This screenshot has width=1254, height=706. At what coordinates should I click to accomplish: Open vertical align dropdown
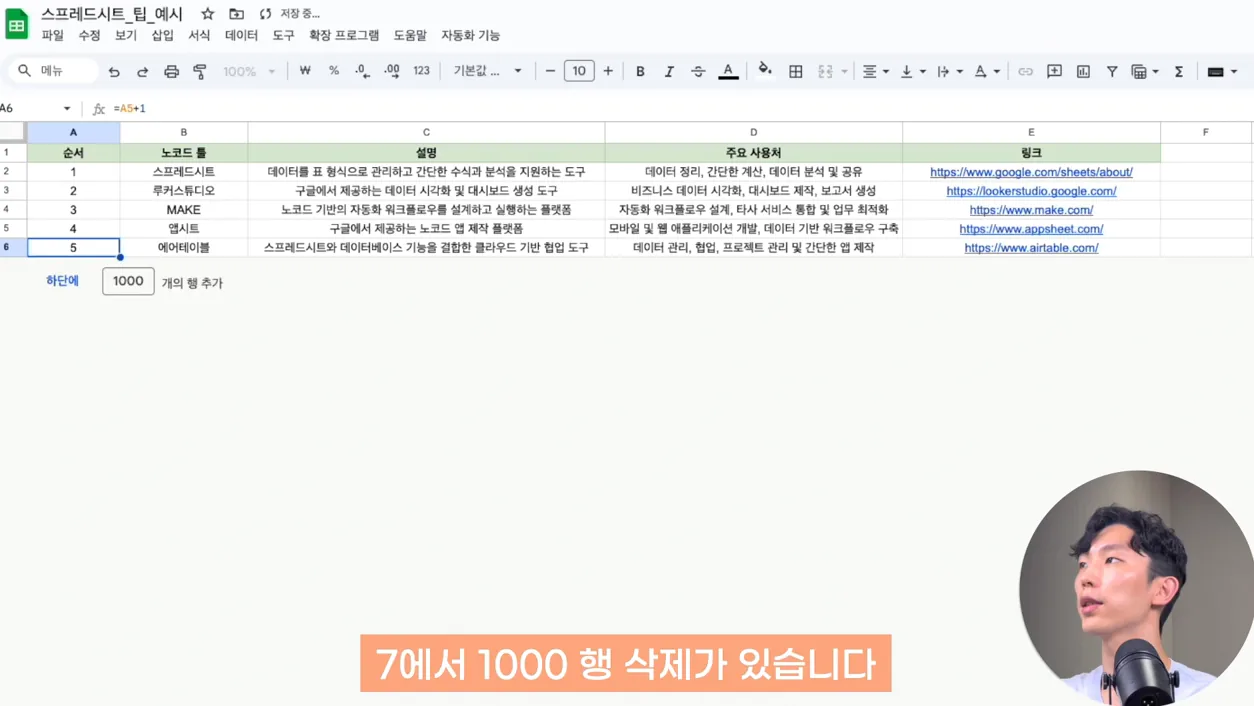click(x=912, y=72)
